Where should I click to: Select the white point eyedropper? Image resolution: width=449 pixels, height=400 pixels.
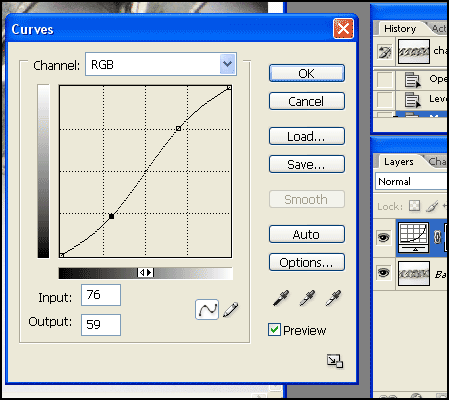(333, 298)
